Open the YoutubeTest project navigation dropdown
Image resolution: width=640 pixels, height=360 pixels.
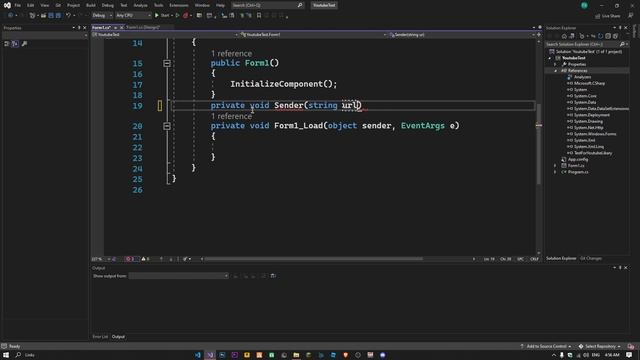click(x=165, y=35)
